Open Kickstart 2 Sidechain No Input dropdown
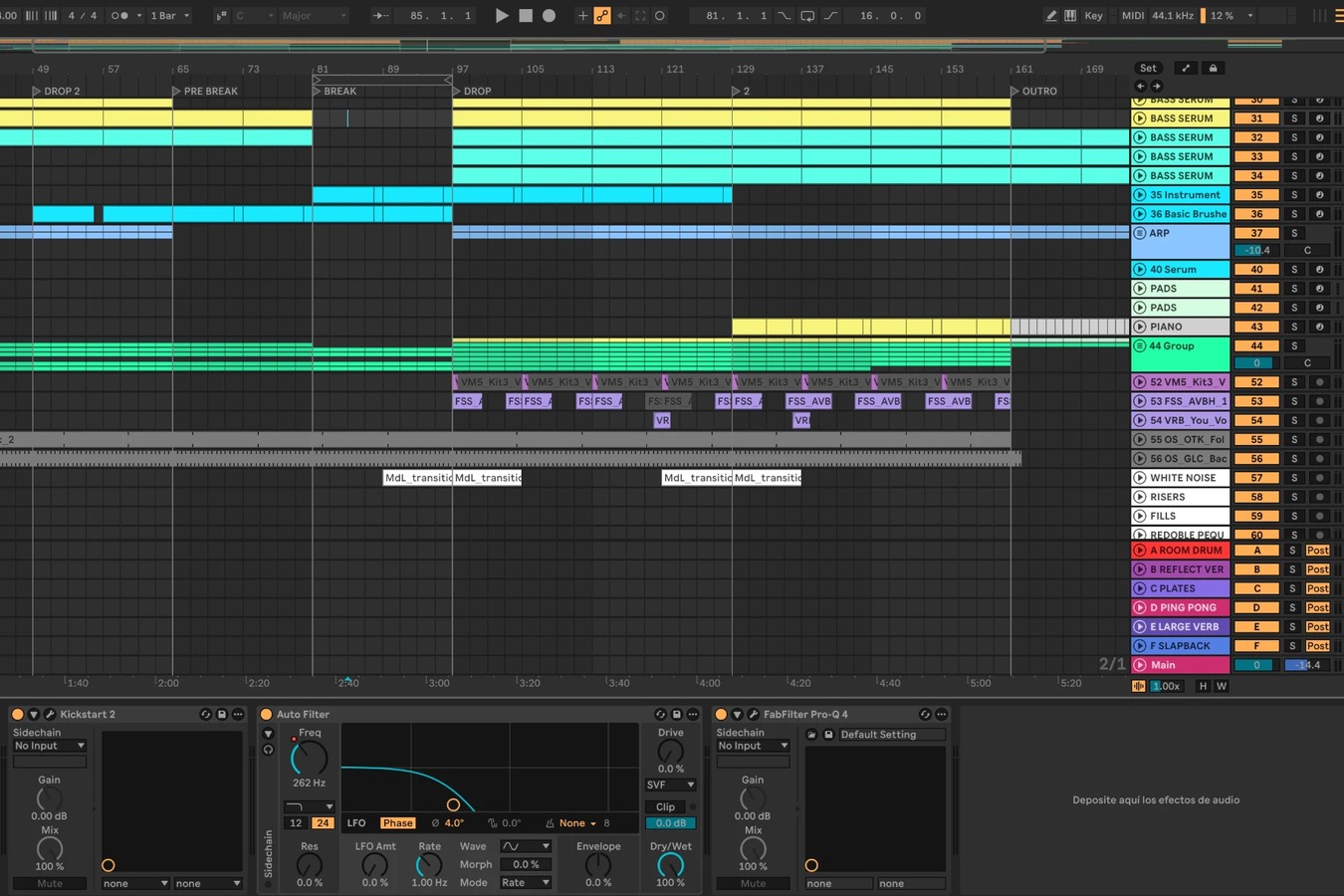The image size is (1344, 896). [50, 746]
